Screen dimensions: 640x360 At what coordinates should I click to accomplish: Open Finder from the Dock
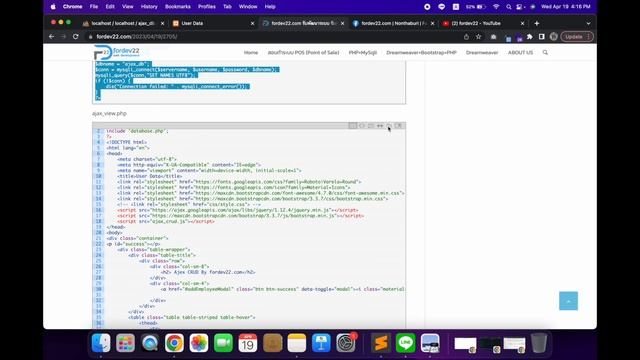(101, 343)
